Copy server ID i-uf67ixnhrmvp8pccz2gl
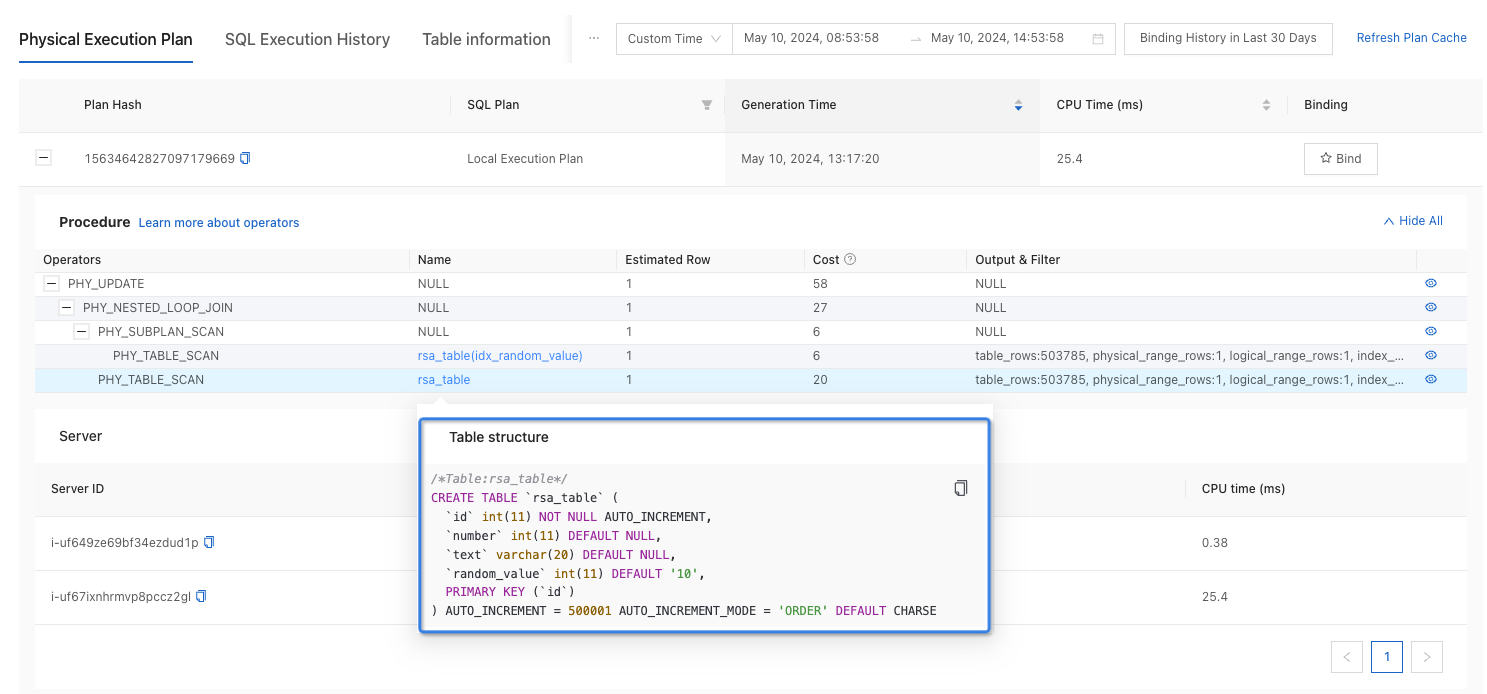The image size is (1487, 694). pos(201,596)
